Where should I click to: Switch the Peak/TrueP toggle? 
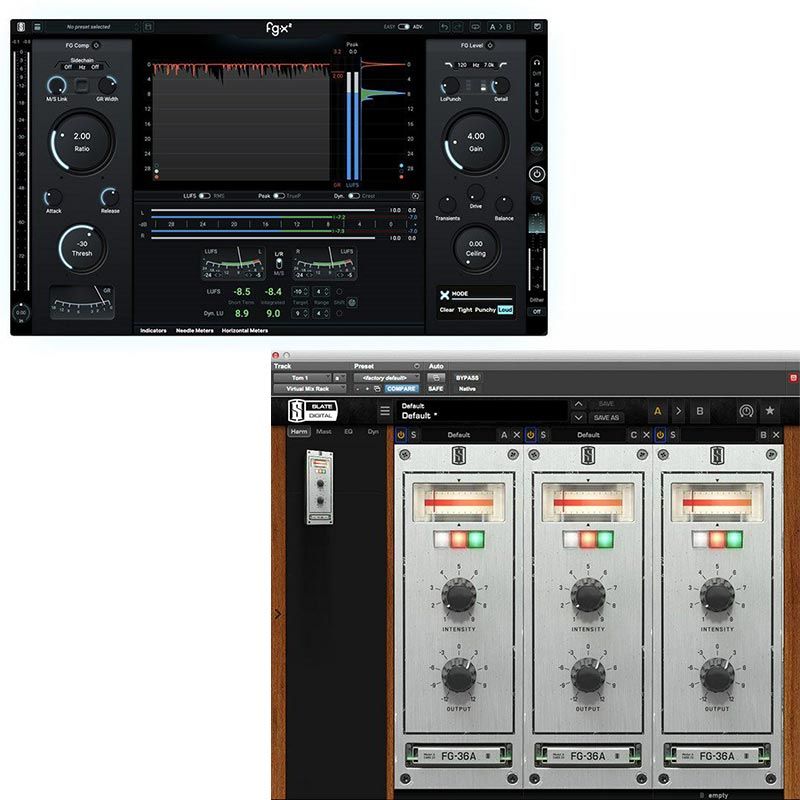pos(279,196)
